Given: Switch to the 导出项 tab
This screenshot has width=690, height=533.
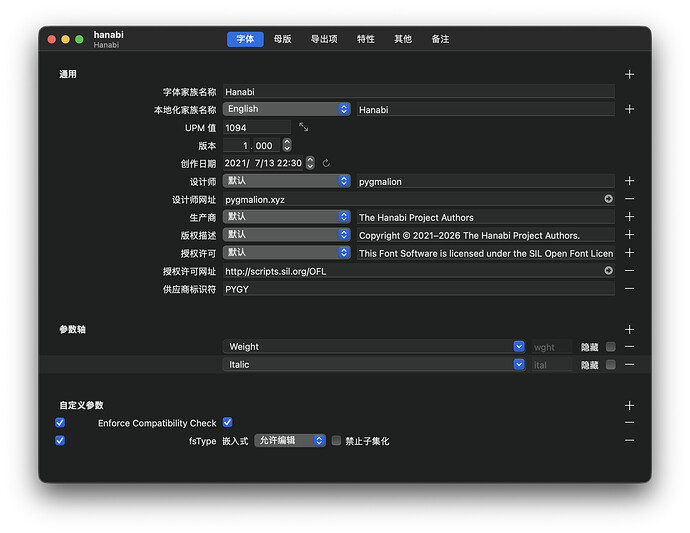Looking at the screenshot, I should (324, 39).
